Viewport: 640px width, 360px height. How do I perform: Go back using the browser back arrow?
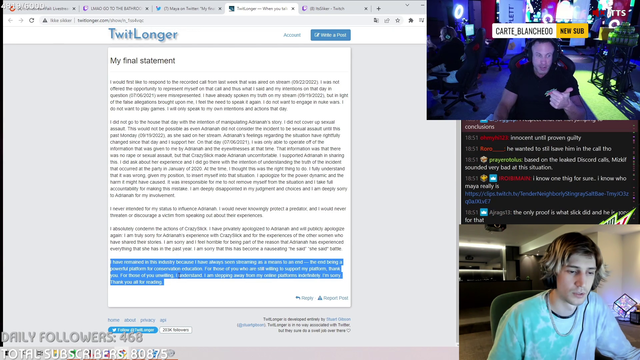pyautogui.click(x=10, y=20)
